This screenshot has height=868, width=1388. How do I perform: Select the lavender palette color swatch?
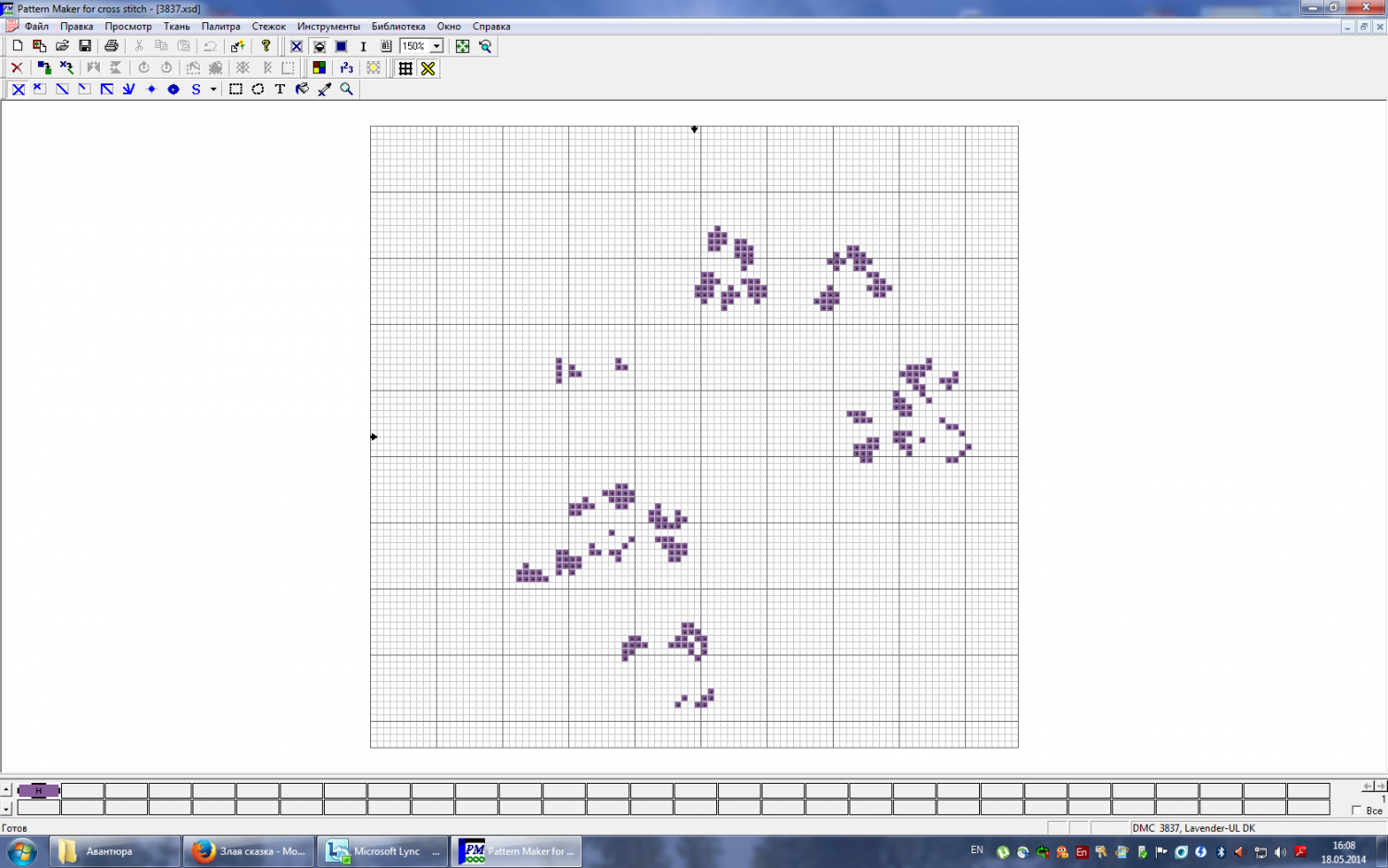click(x=39, y=790)
